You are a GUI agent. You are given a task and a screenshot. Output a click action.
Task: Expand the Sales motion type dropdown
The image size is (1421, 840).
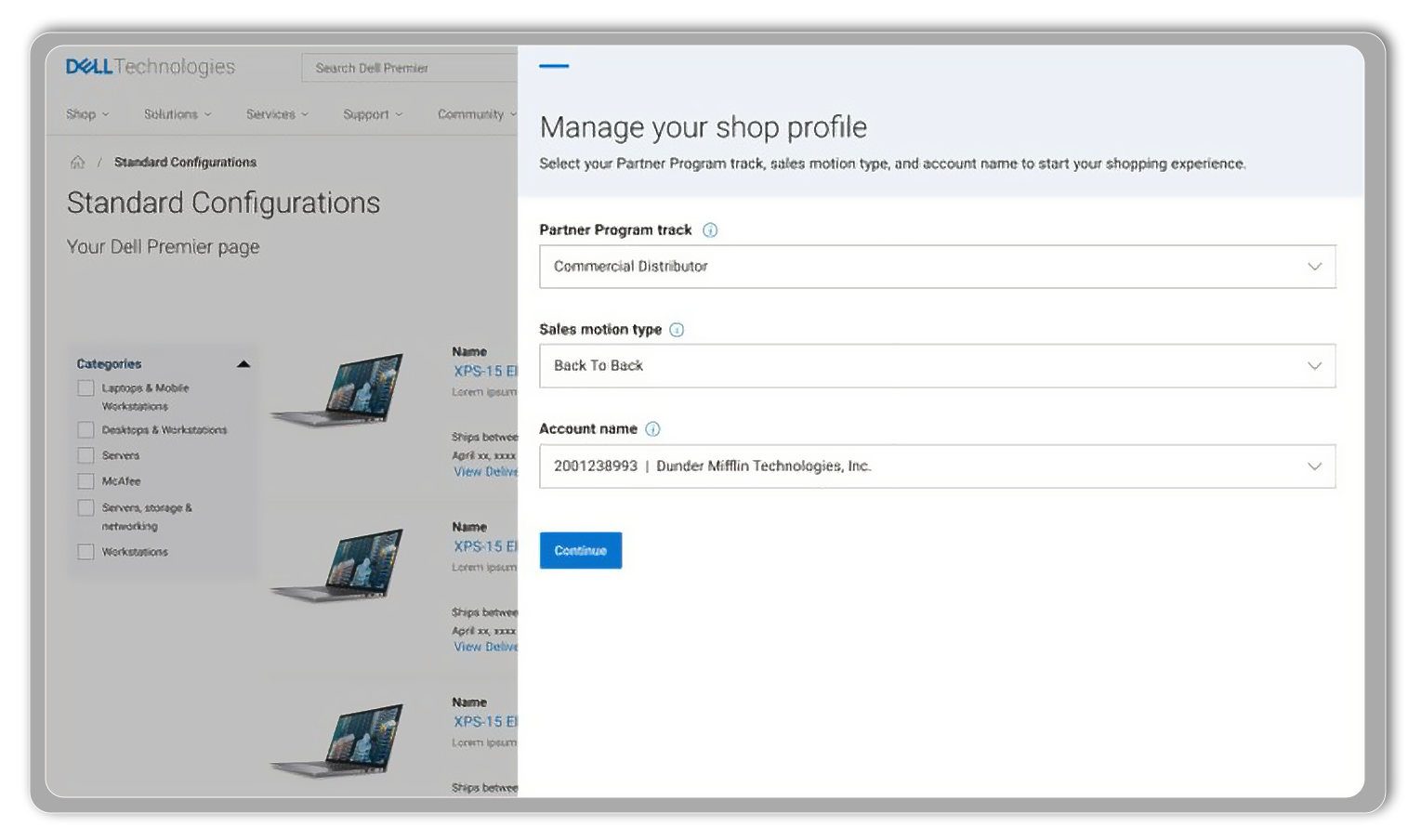coord(937,366)
